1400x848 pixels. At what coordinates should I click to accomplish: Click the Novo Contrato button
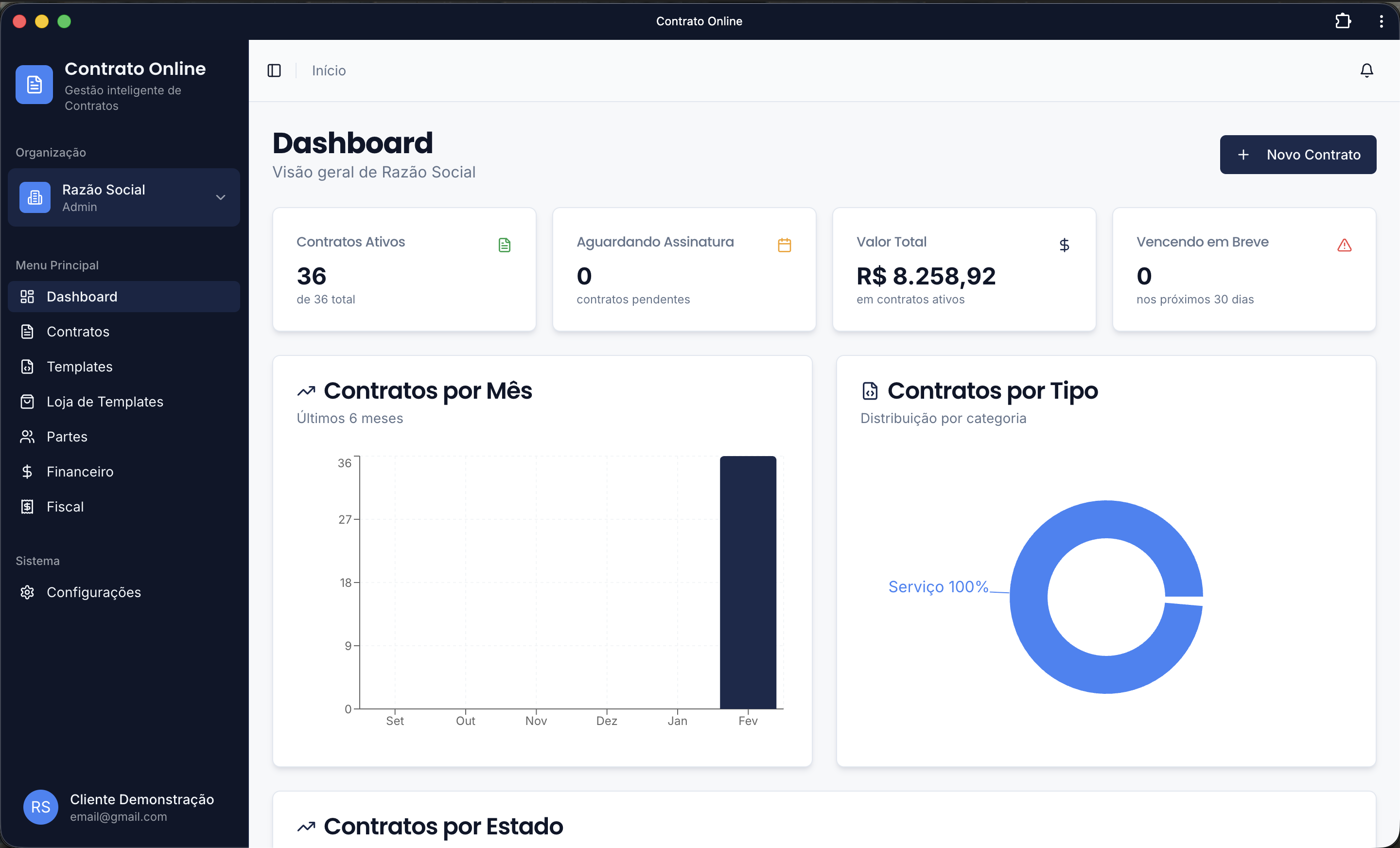pos(1298,155)
